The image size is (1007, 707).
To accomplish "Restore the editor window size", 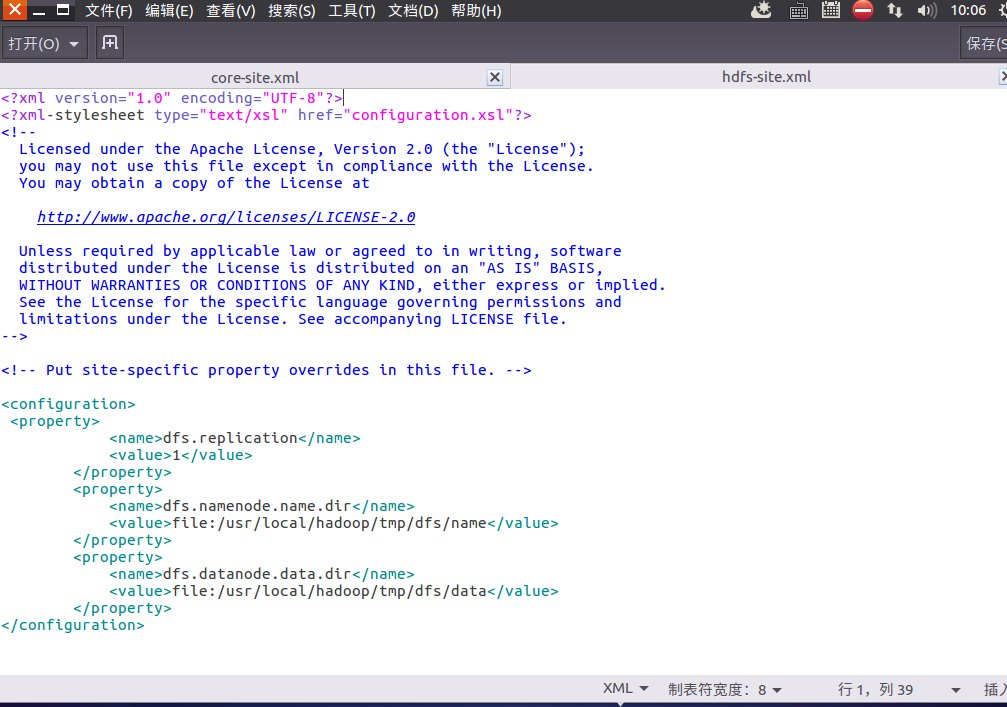I will (63, 10).
